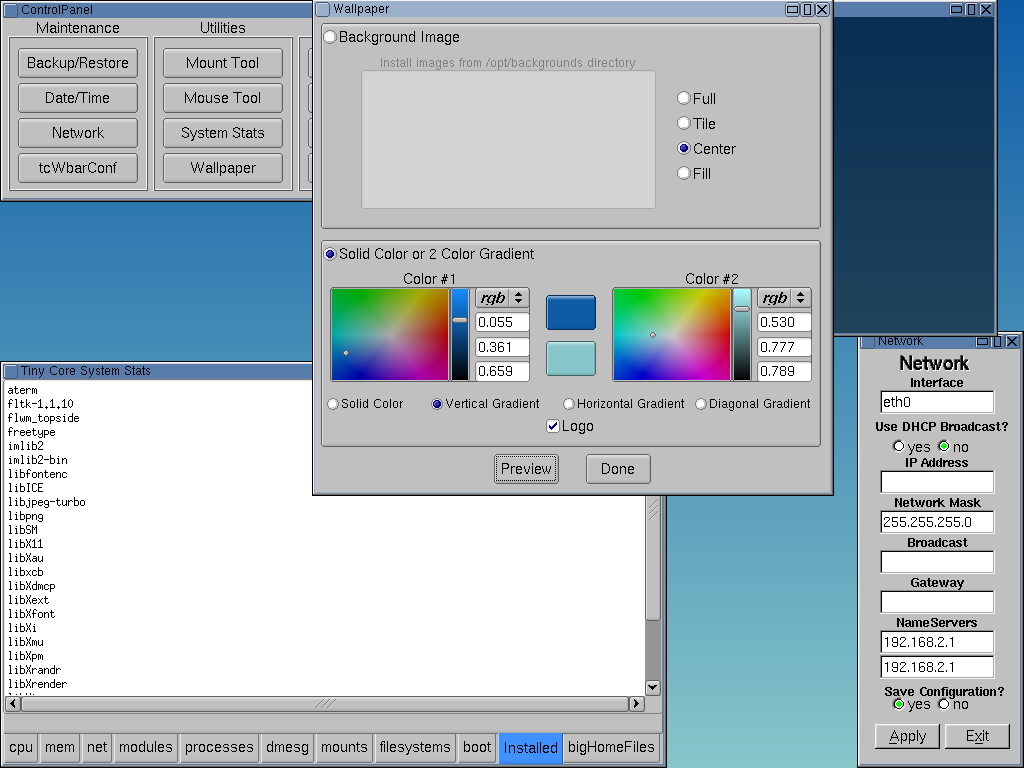Open the Network window menu icon
The height and width of the screenshot is (768, 1024).
coord(868,342)
